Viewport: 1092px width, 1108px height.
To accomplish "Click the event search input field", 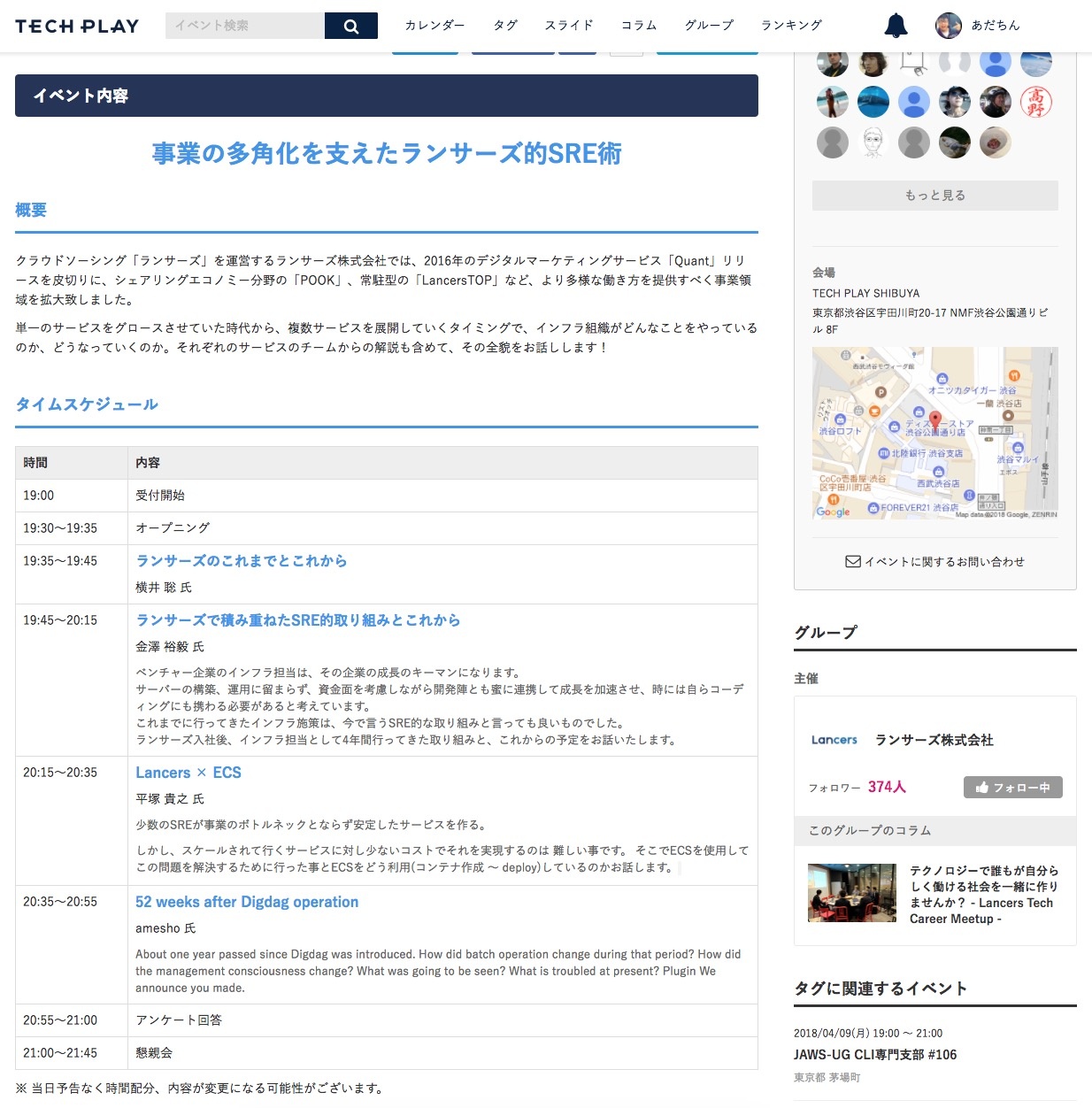I will click(x=244, y=26).
